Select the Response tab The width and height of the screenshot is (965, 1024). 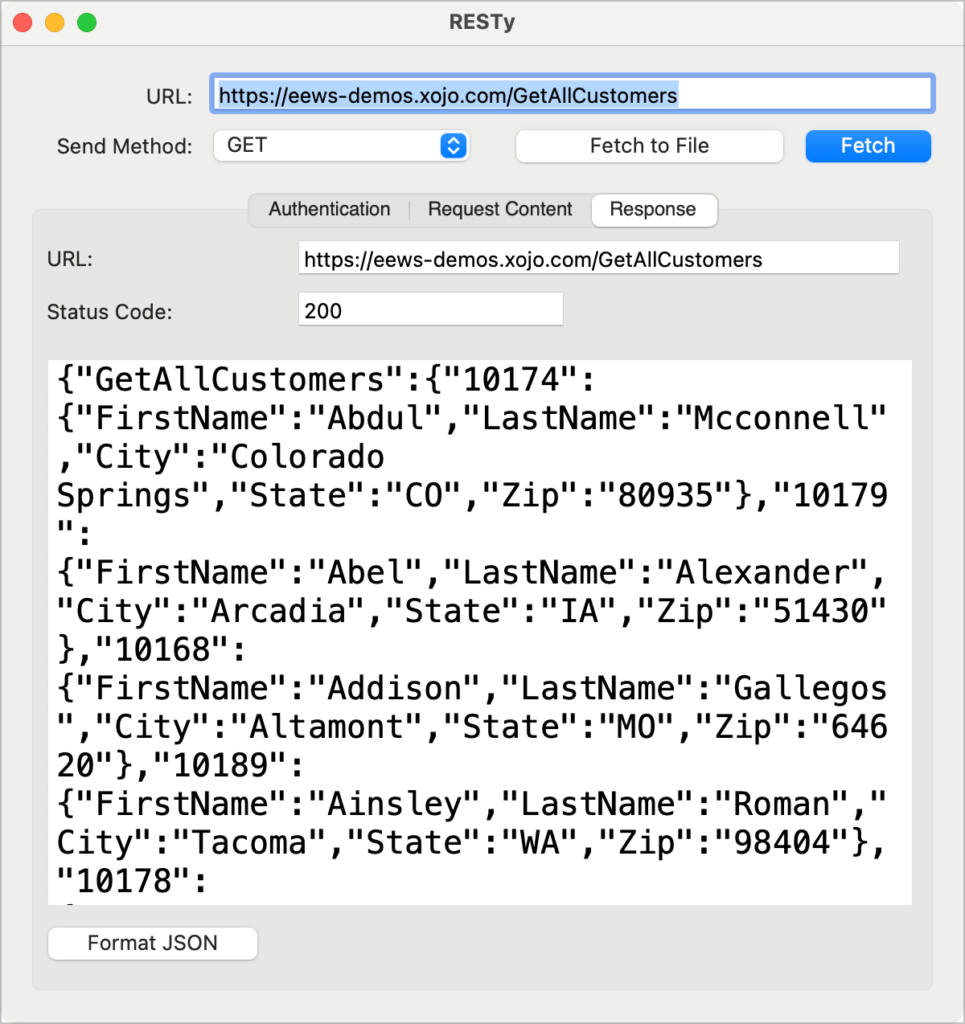pyautogui.click(x=654, y=210)
